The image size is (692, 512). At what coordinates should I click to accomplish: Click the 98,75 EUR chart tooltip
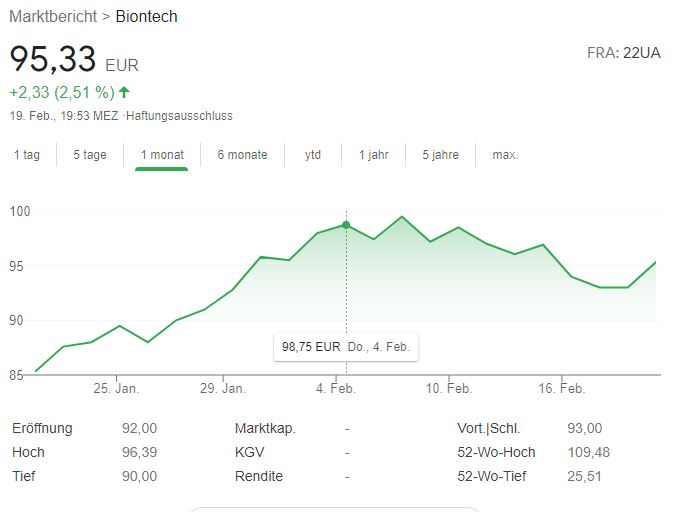pos(346,347)
